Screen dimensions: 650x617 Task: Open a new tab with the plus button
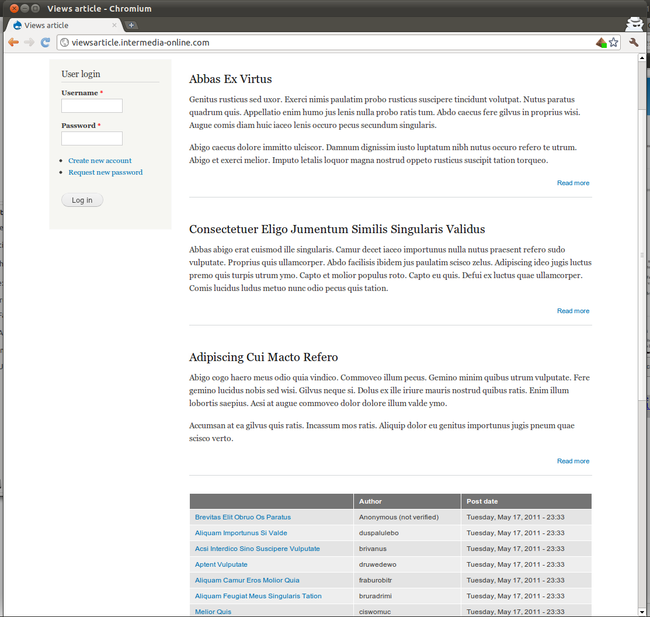[x=131, y=25]
